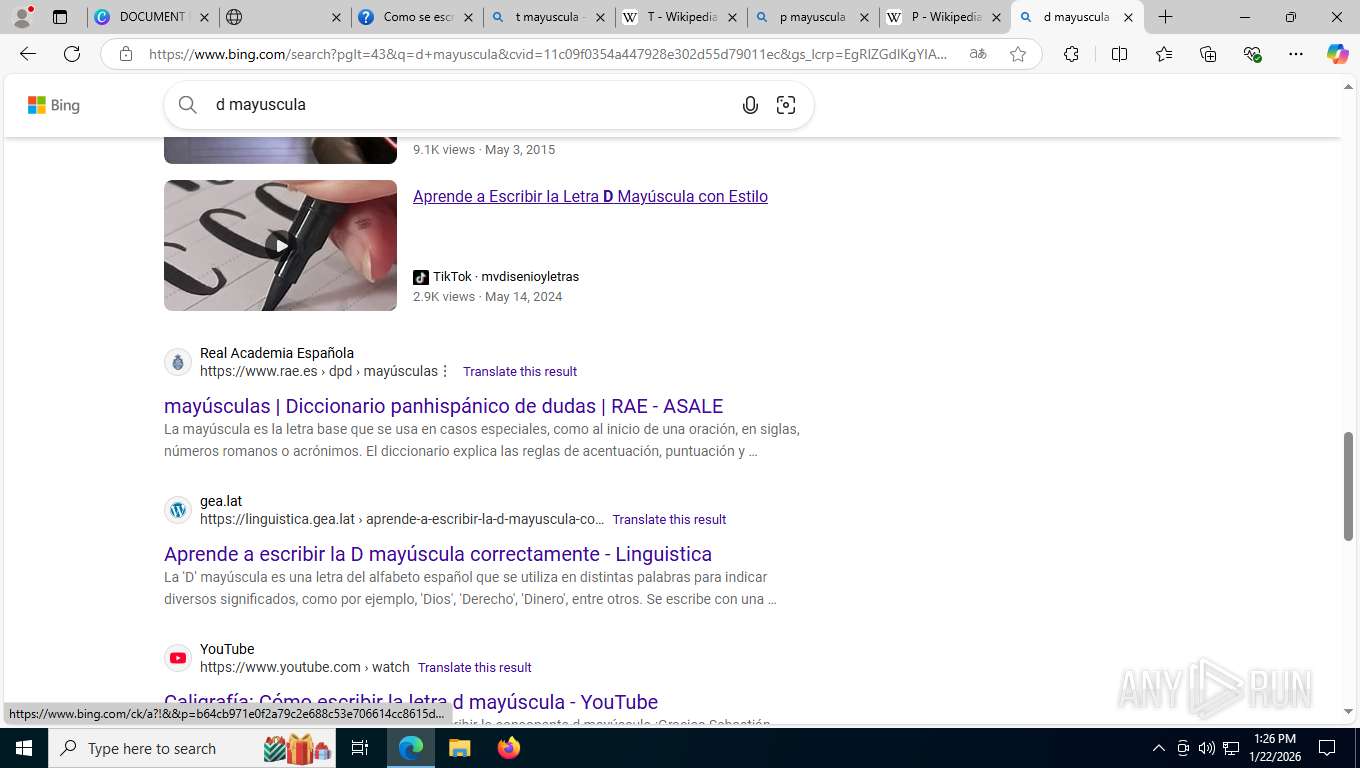Open Browser essentials heart icon
The height and width of the screenshot is (768, 1360).
(1252, 54)
